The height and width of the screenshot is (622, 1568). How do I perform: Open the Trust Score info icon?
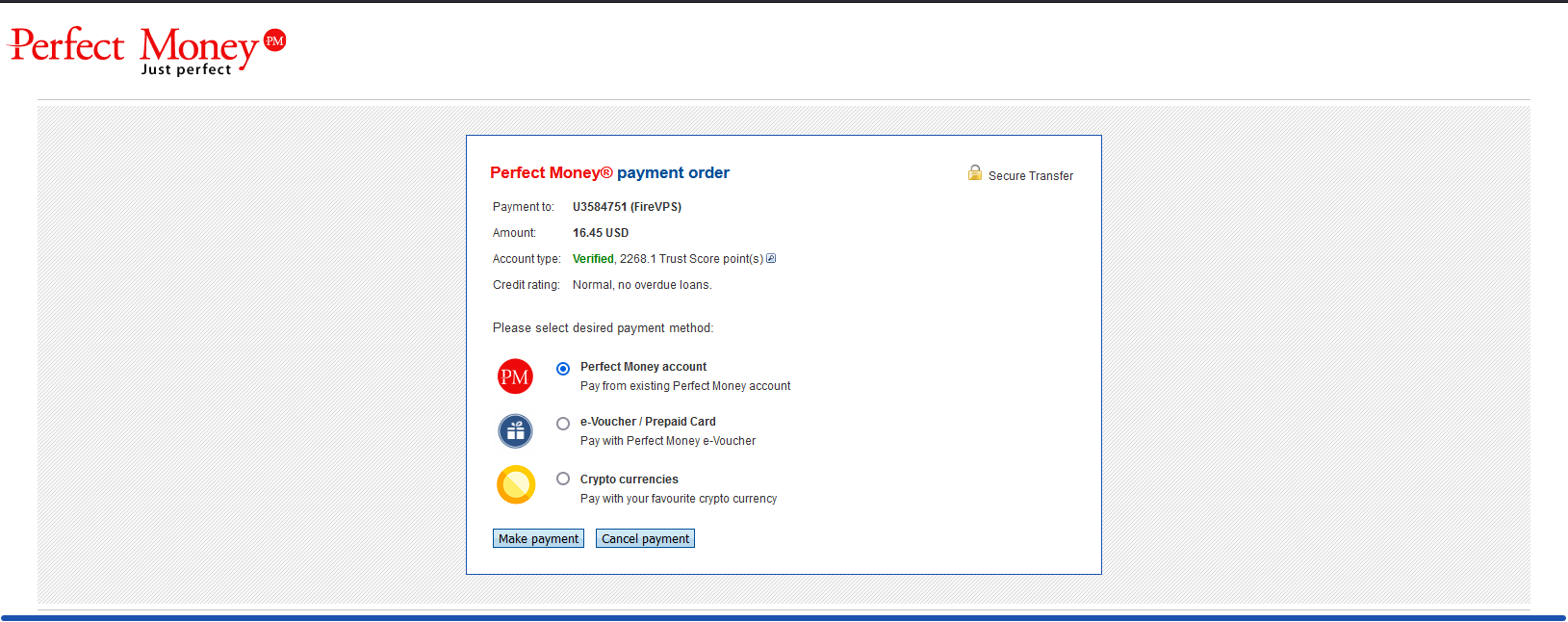click(771, 258)
